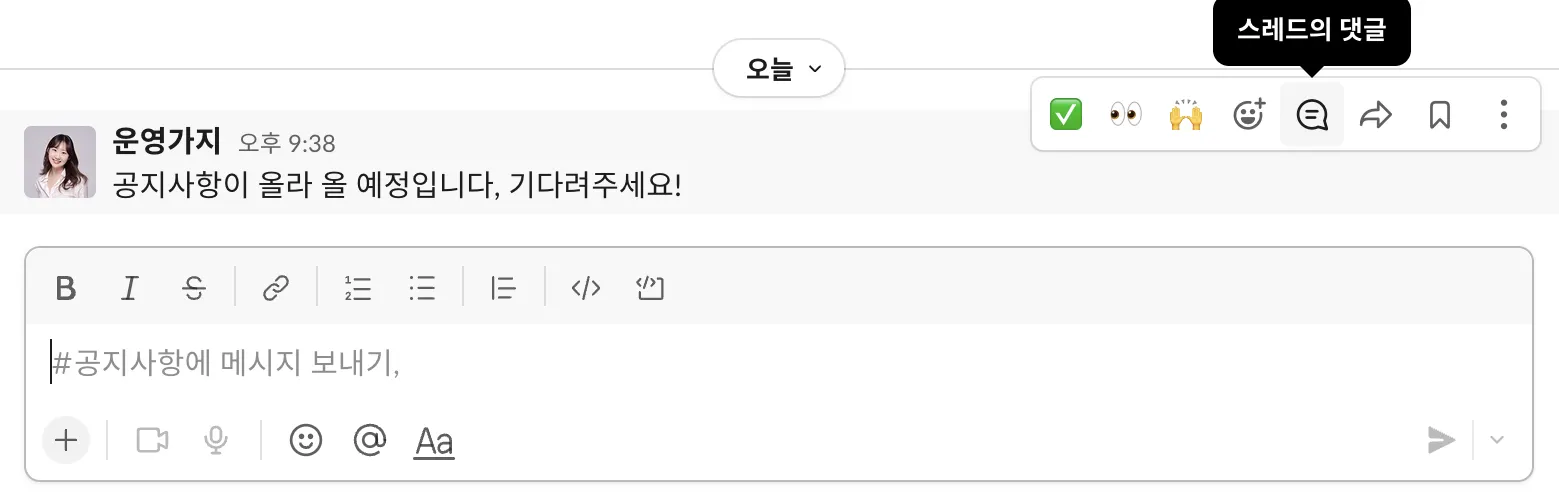1559x503 pixels.
Task: Insert a code block
Action: click(650, 289)
